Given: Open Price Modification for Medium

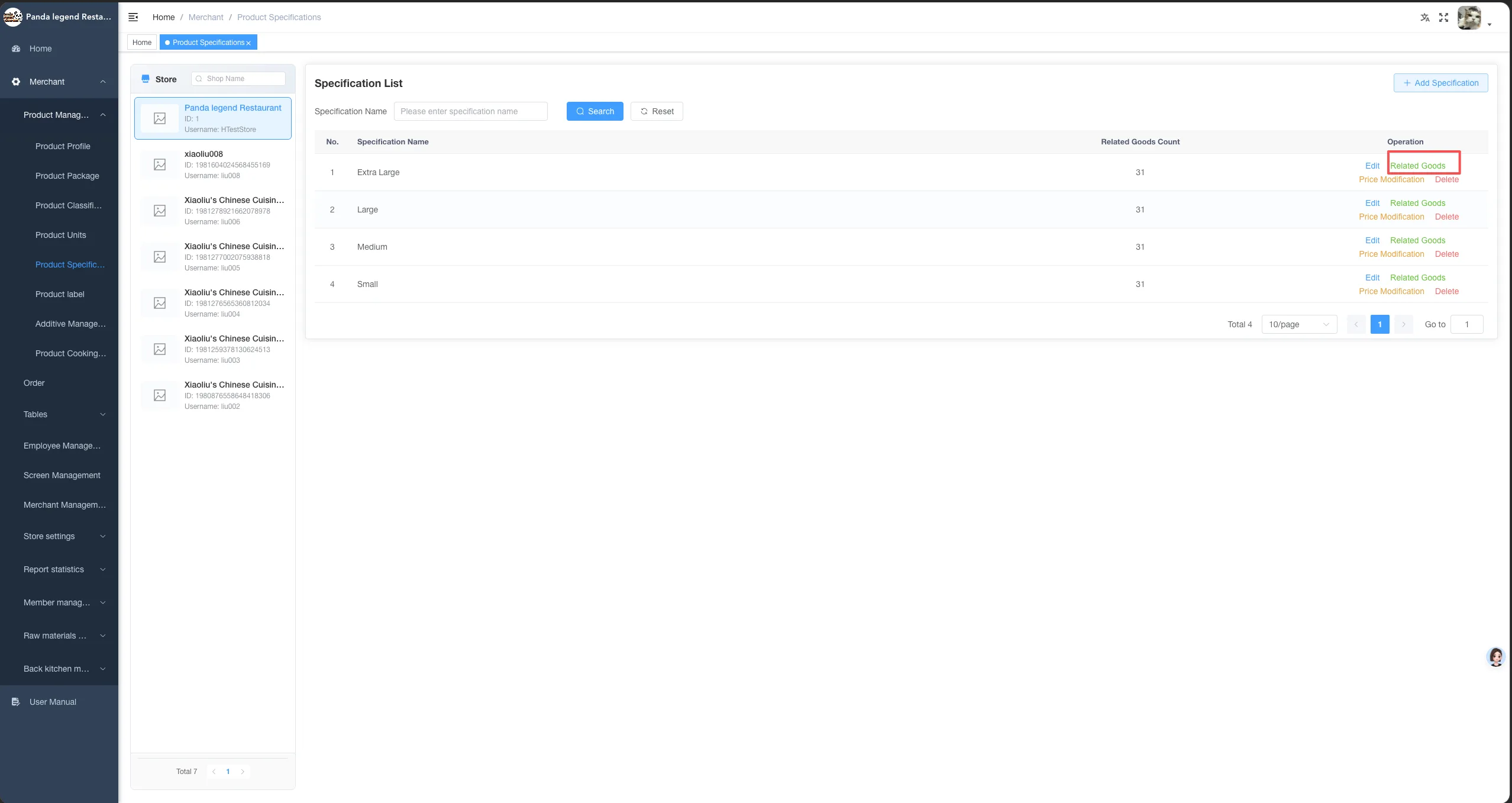Looking at the screenshot, I should (1391, 254).
